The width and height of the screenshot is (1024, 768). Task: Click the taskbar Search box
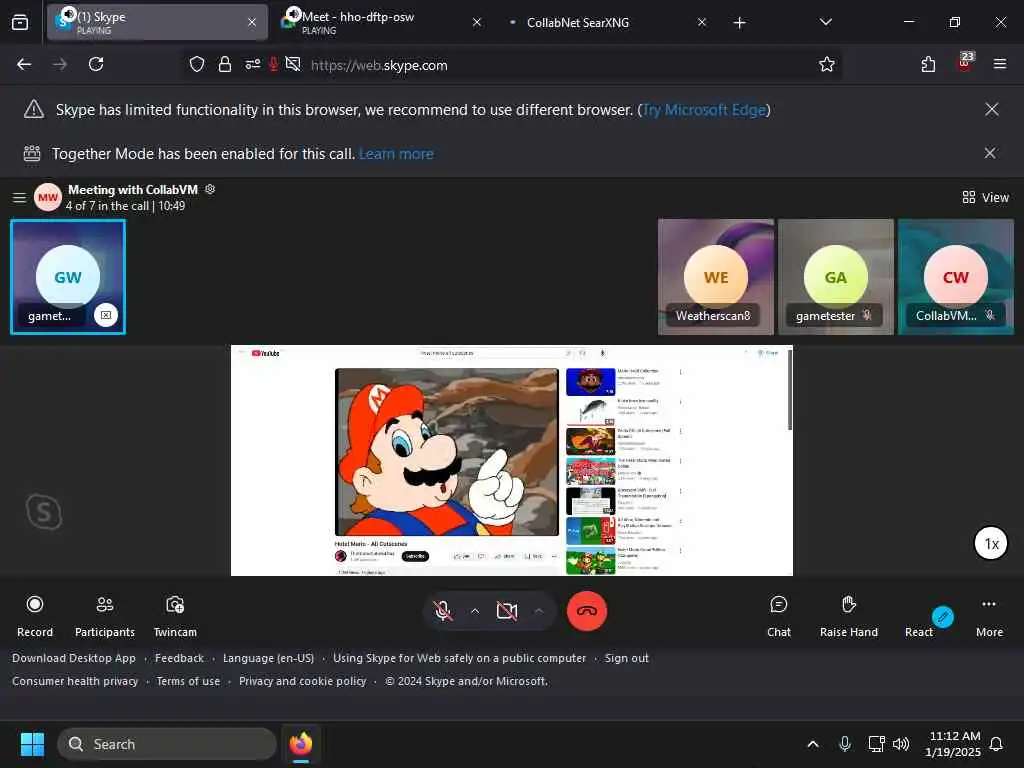click(x=167, y=744)
